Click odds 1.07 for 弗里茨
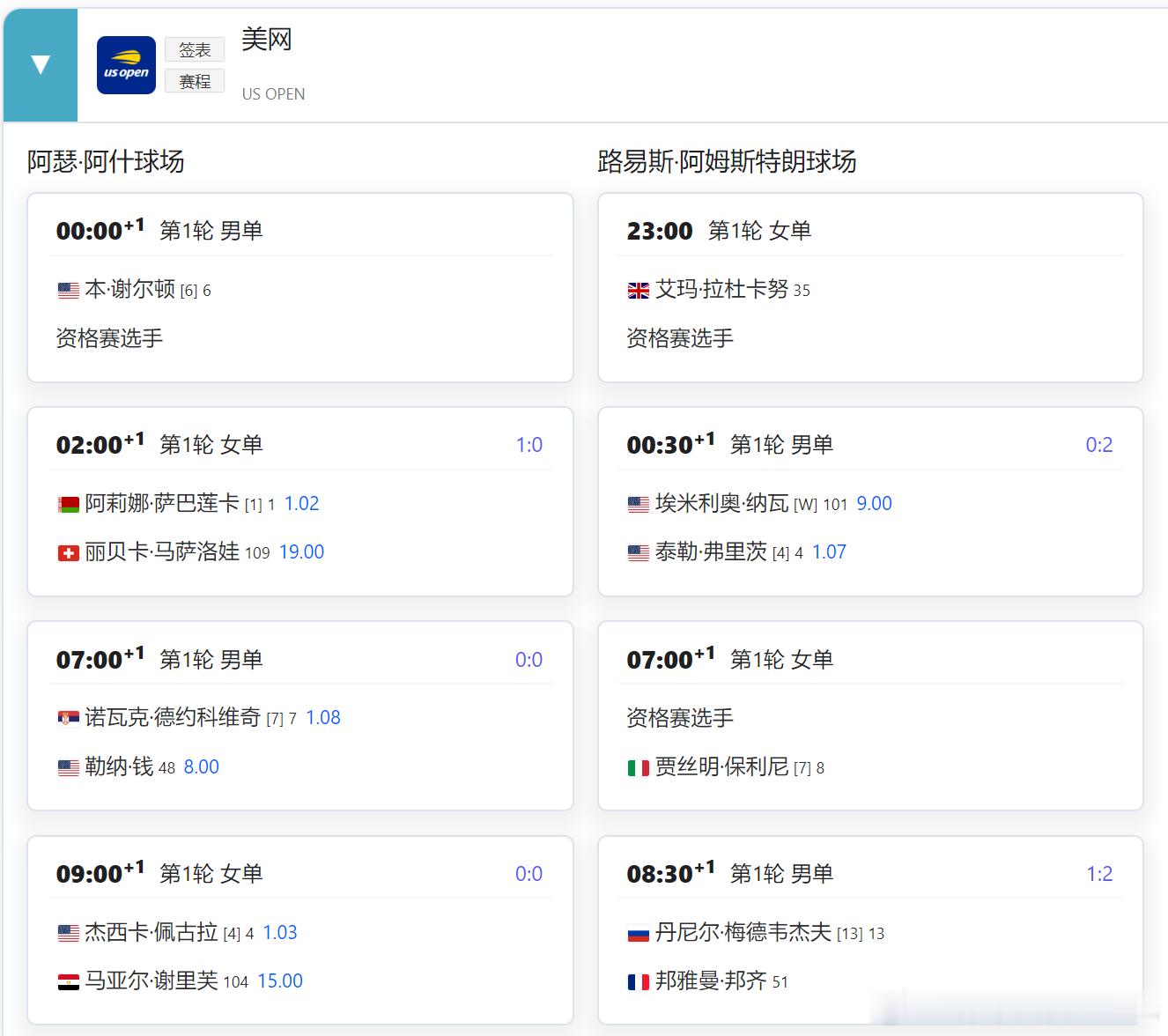 coord(829,552)
